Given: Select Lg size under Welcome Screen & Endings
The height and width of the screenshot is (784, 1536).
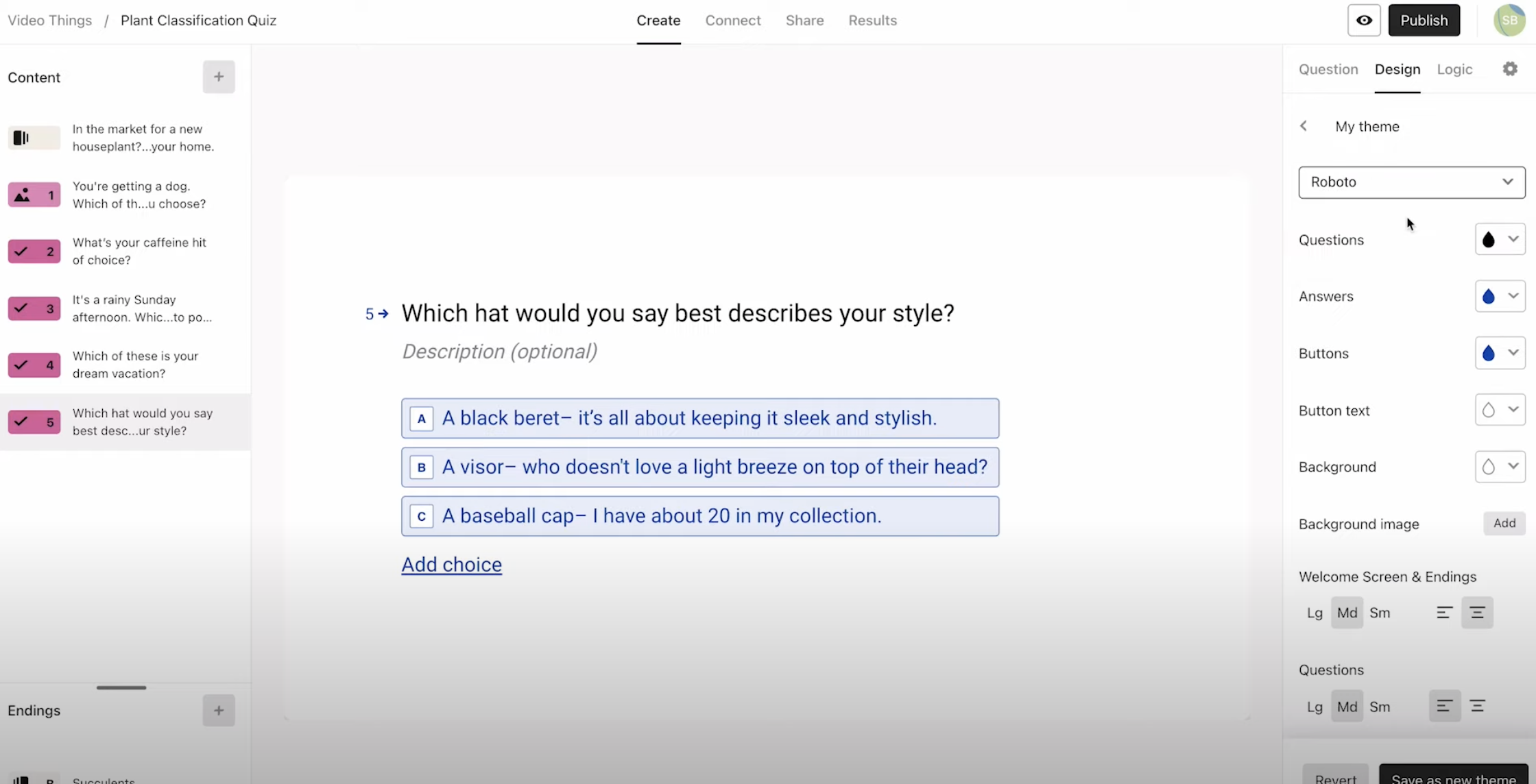Looking at the screenshot, I should (1314, 613).
